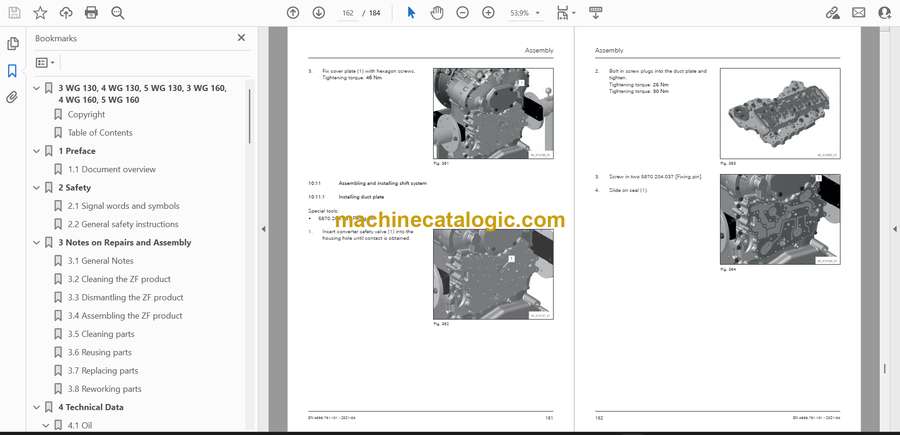The image size is (900, 435).
Task: Click heading 'Installing duct plate'
Action: coord(361,197)
